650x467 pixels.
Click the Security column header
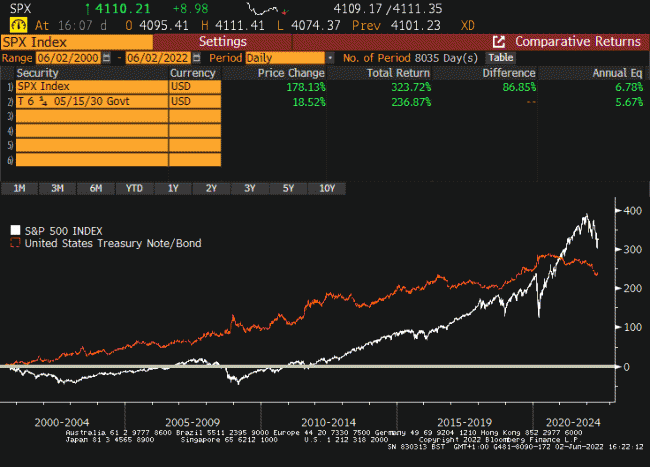37,73
